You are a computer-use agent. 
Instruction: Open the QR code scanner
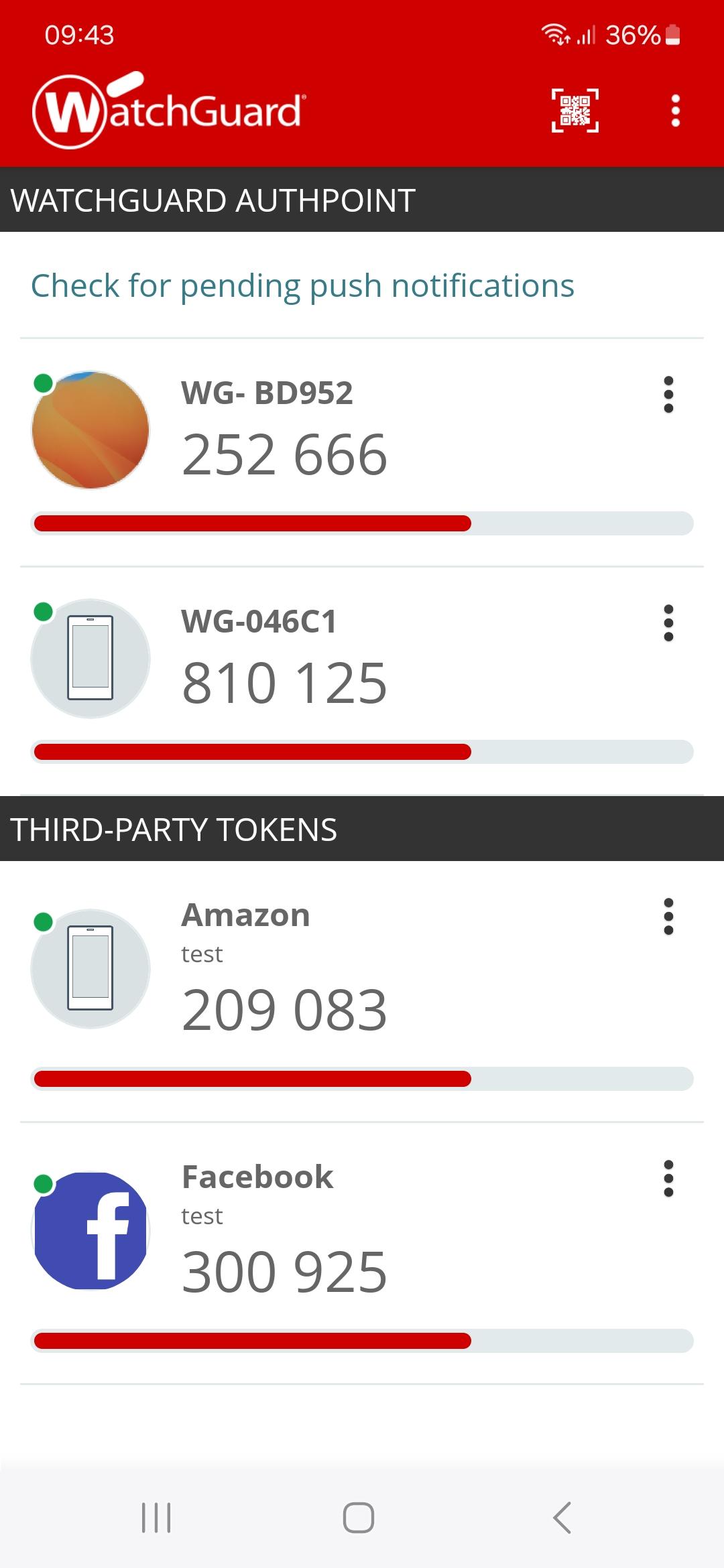(x=575, y=111)
